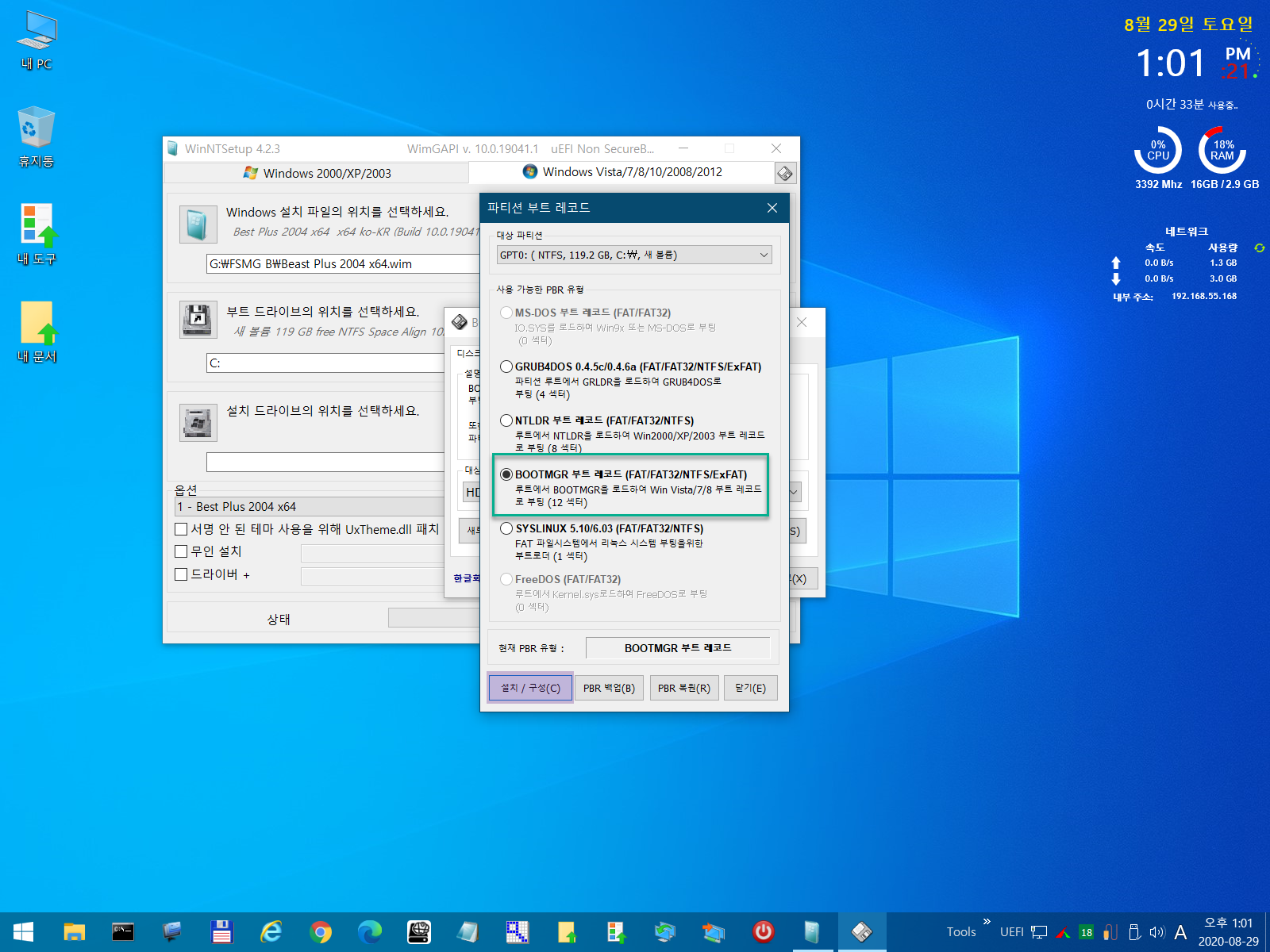
Task: Click the BootICE diamond icon beside the Vista tab
Action: click(x=785, y=173)
